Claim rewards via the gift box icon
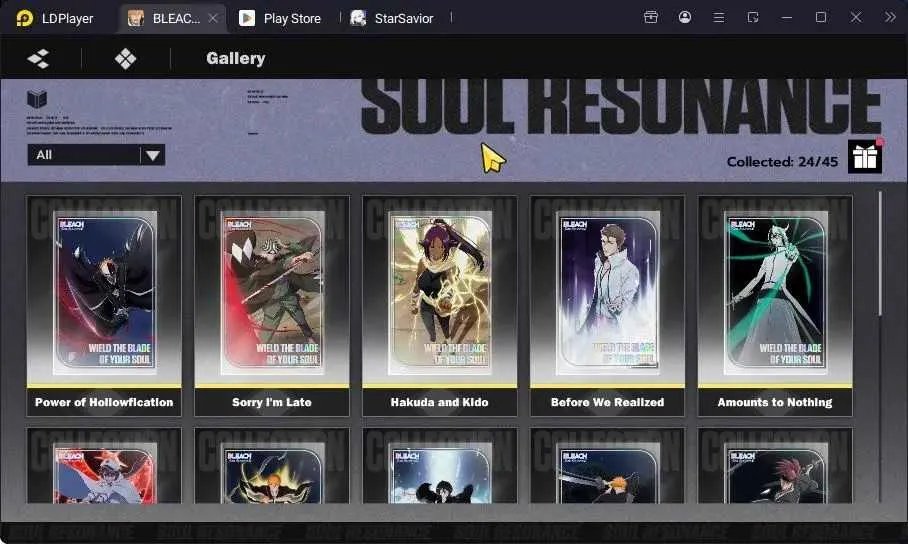The width and height of the screenshot is (908, 544). tap(865, 156)
